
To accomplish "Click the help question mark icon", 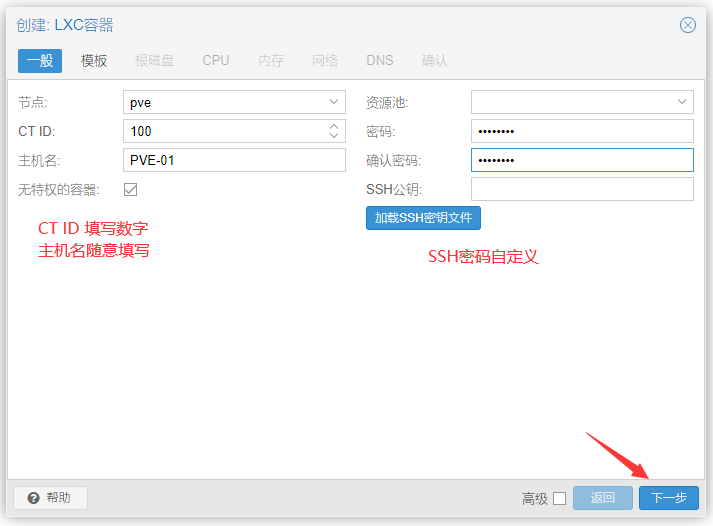I will pos(34,498).
